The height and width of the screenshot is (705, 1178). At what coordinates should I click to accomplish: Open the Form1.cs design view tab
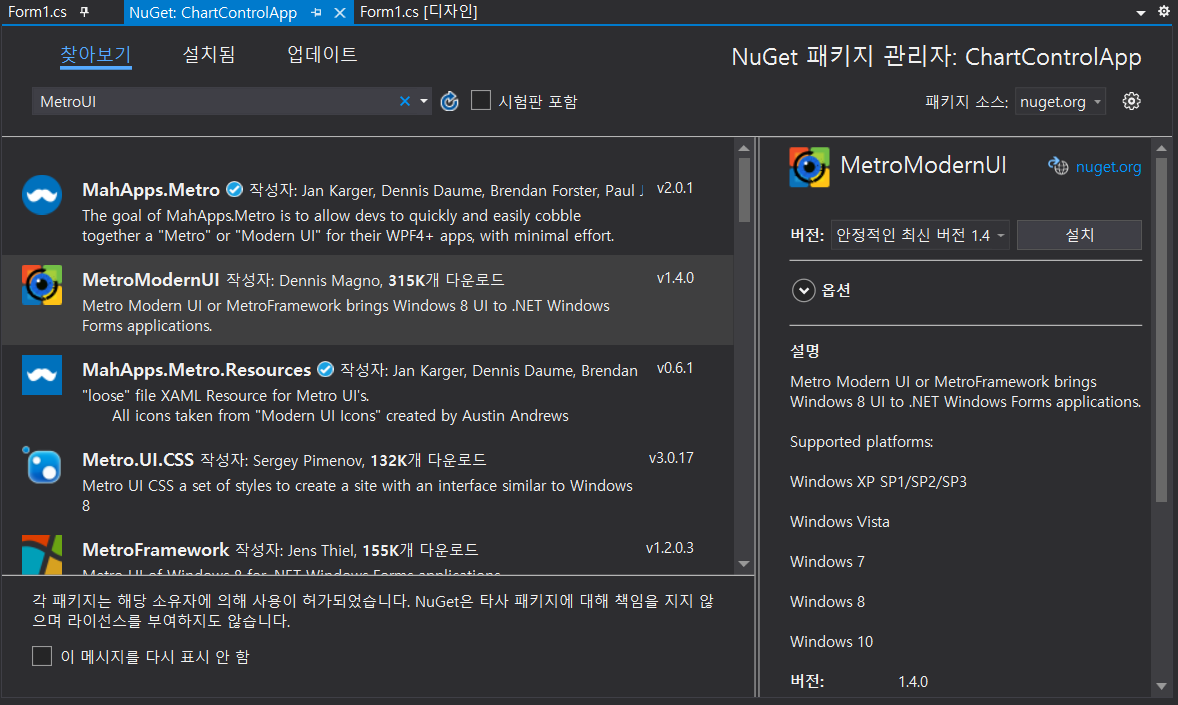click(x=418, y=12)
